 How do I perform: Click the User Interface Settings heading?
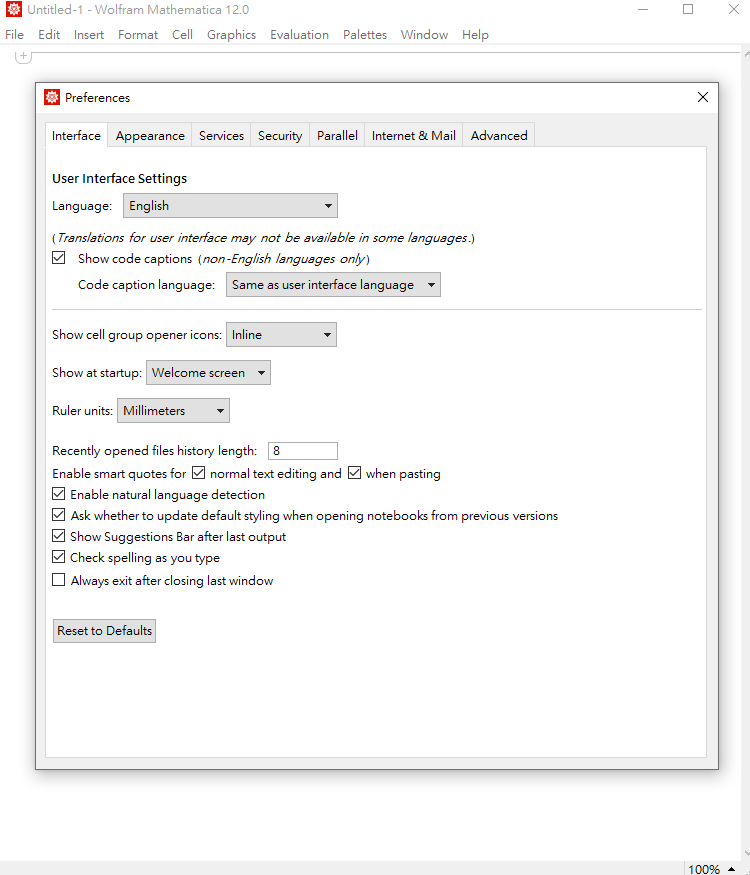[119, 179]
